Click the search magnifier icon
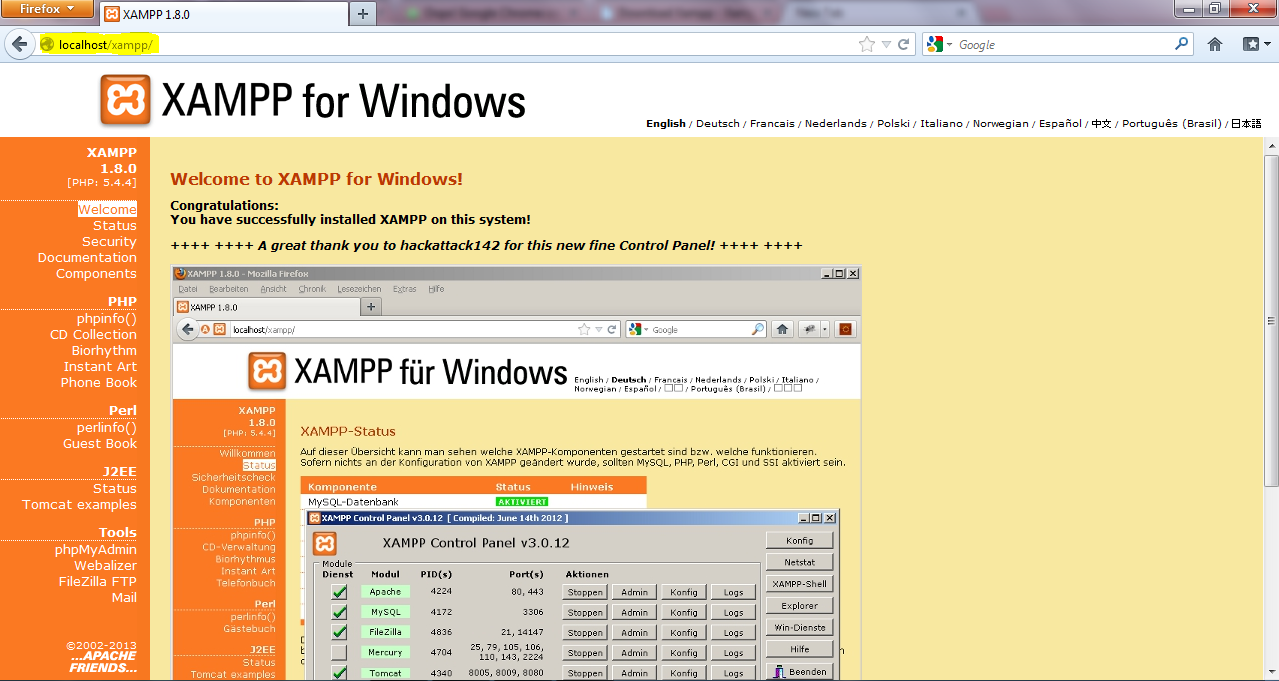The width and height of the screenshot is (1279, 681). (x=1182, y=45)
